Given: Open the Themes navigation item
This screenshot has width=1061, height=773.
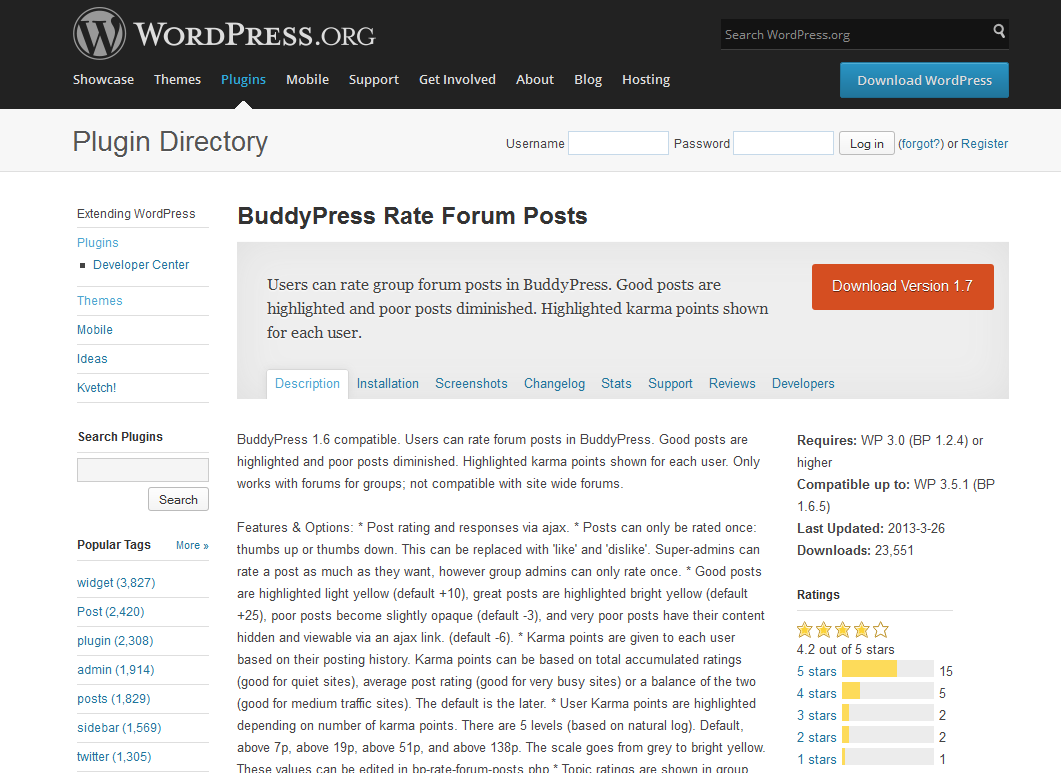Looking at the screenshot, I should pyautogui.click(x=177, y=79).
